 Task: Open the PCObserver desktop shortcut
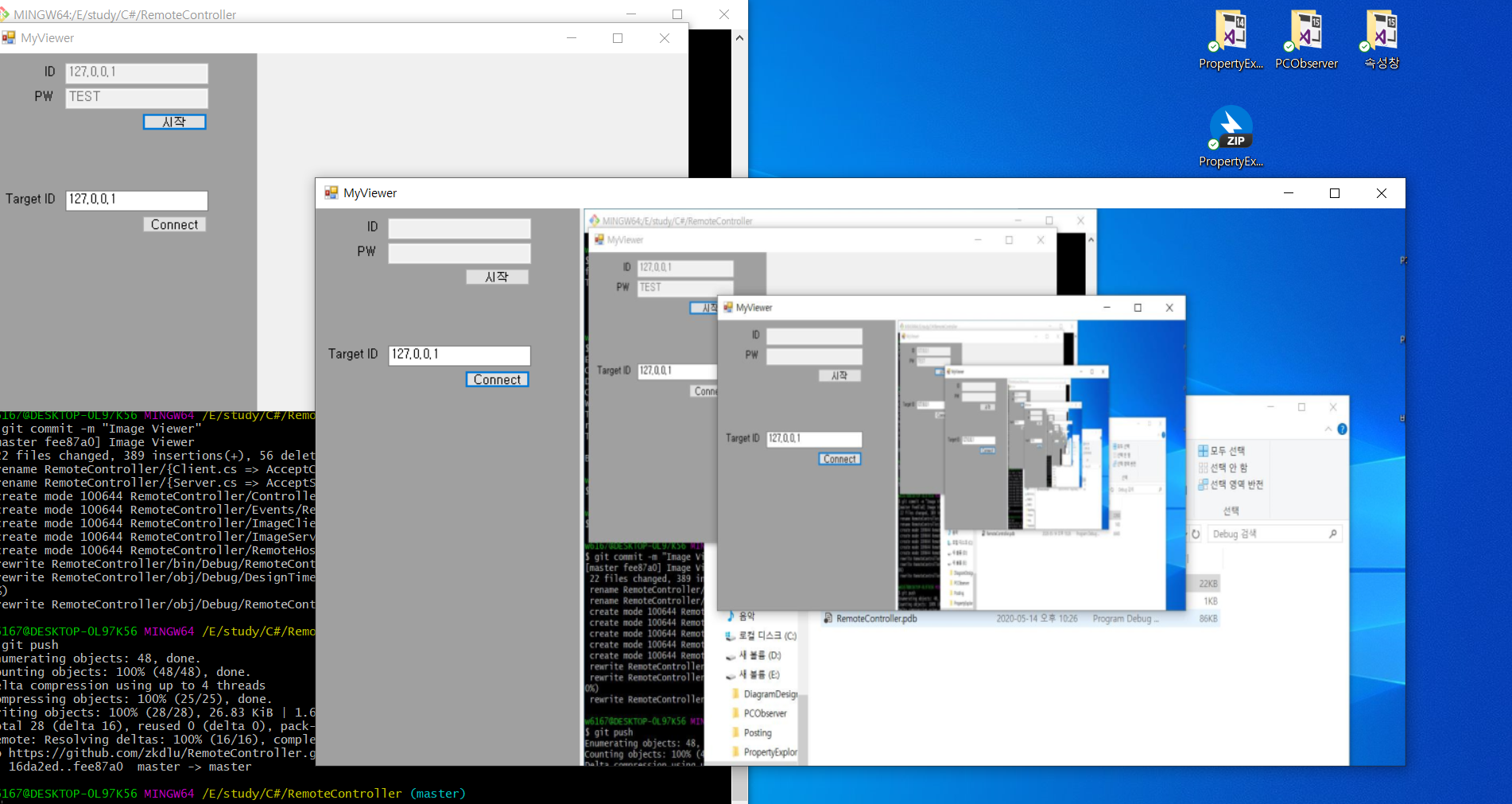(x=1305, y=40)
